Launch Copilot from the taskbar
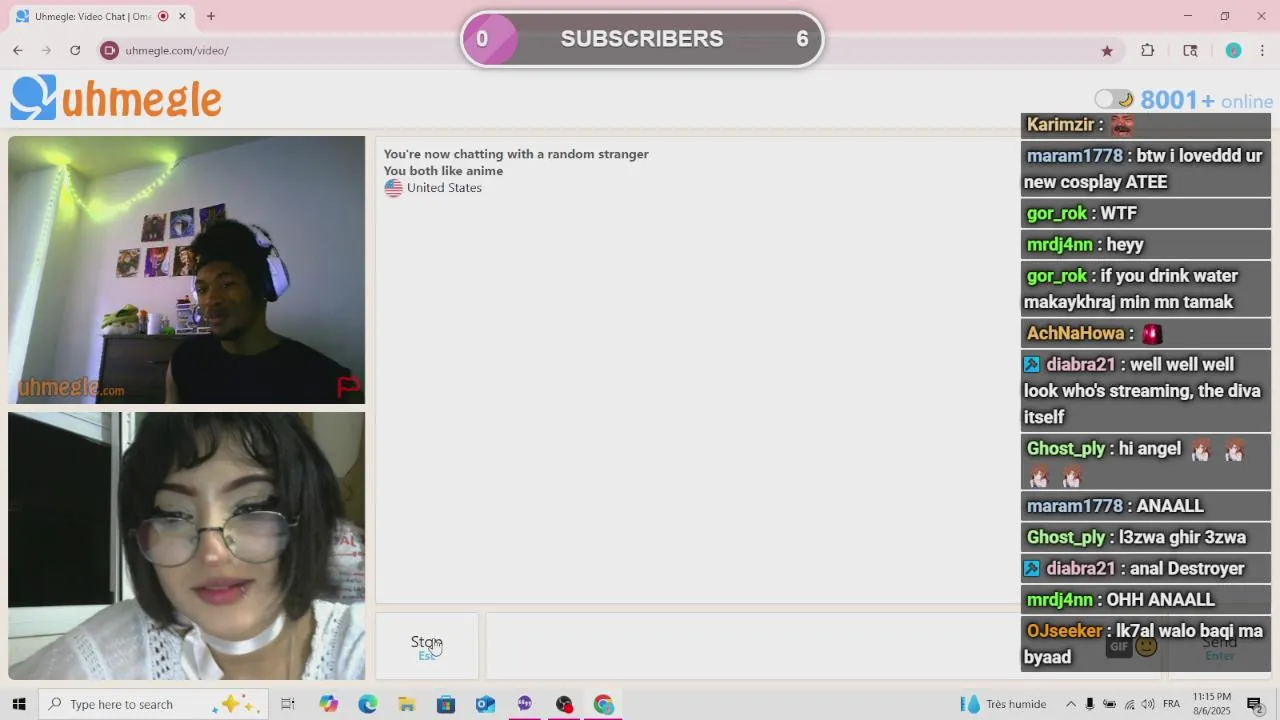 tap(329, 704)
